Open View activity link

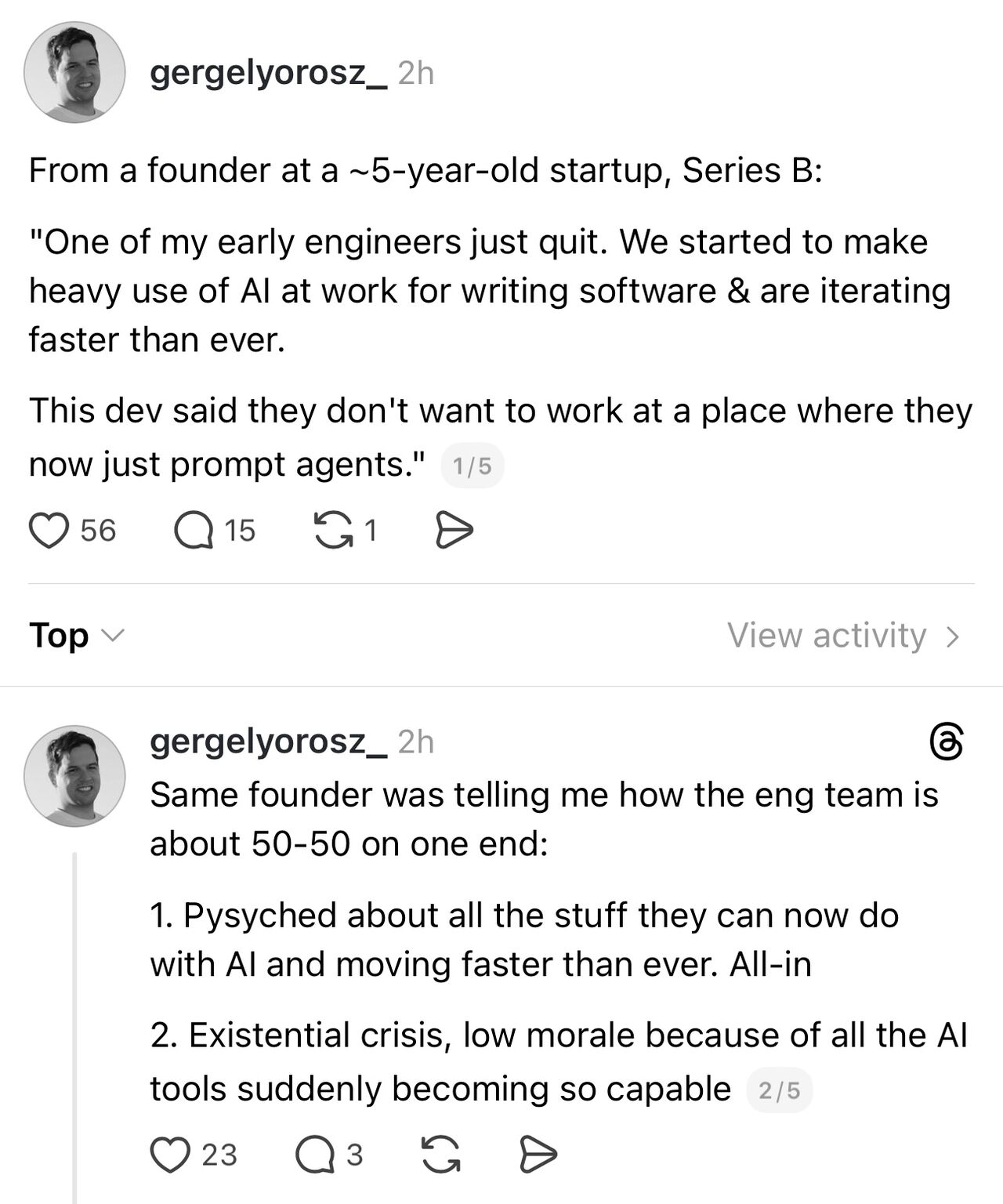[x=827, y=635]
